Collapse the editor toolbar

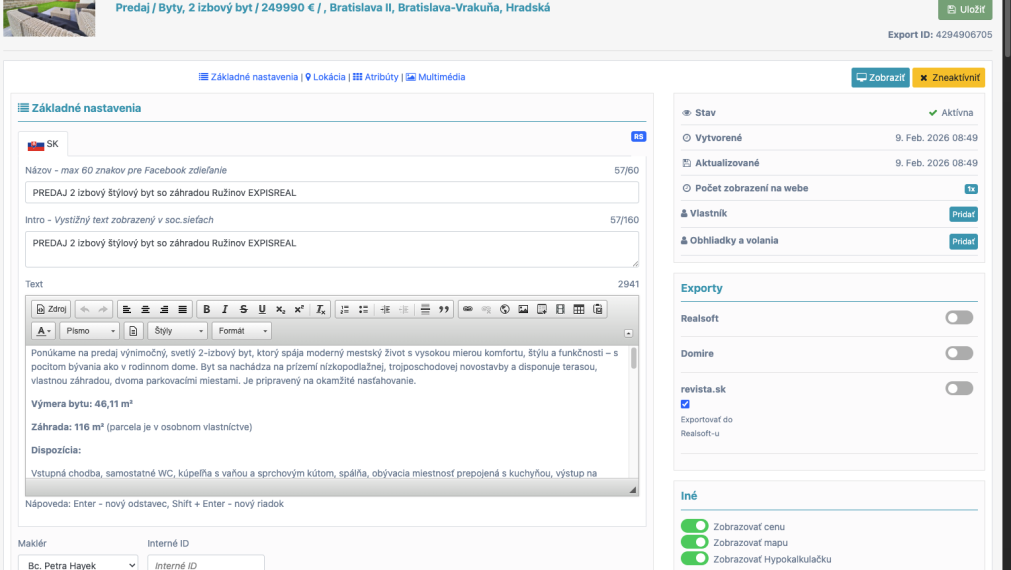pos(629,333)
